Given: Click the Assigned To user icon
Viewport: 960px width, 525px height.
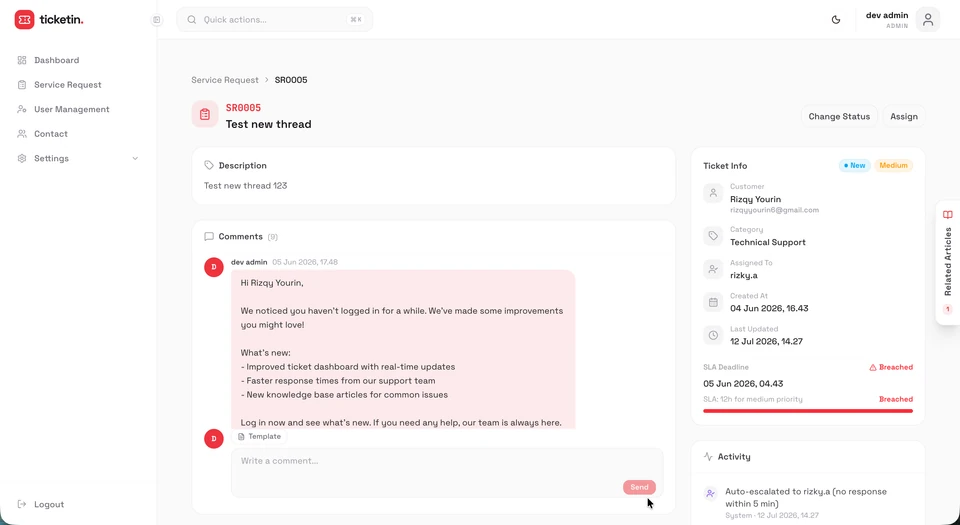Looking at the screenshot, I should [x=713, y=269].
